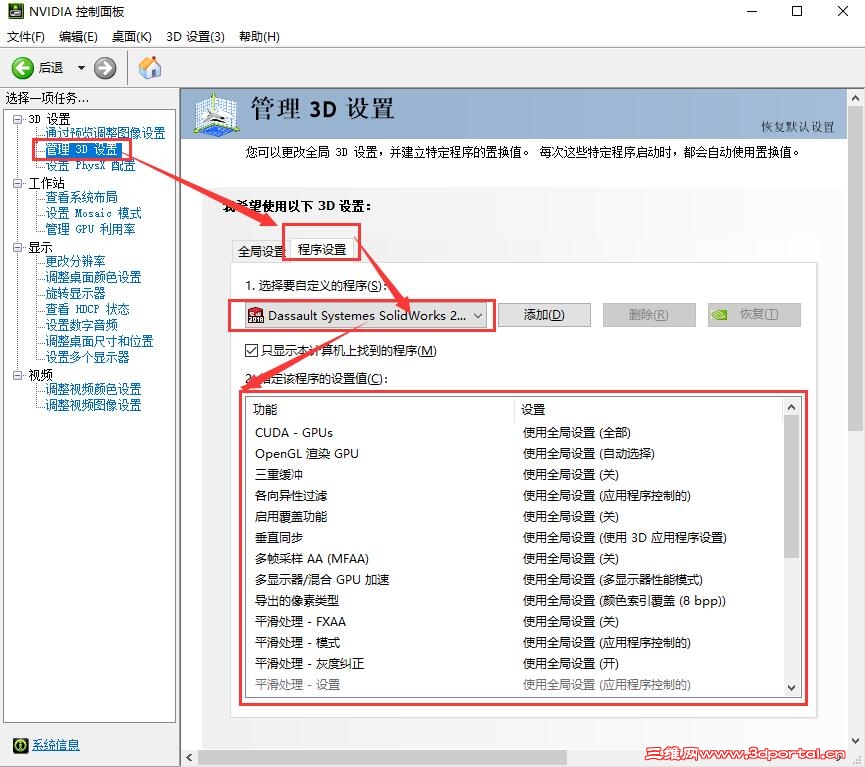Select 管理 3D 设置 in the tree
Viewport: 865px width, 767px height.
pyautogui.click(x=82, y=150)
